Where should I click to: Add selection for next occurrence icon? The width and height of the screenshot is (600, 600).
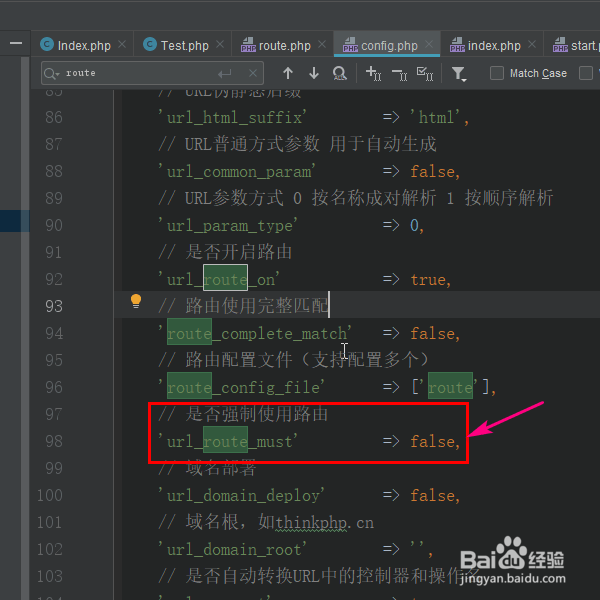pyautogui.click(x=373, y=73)
